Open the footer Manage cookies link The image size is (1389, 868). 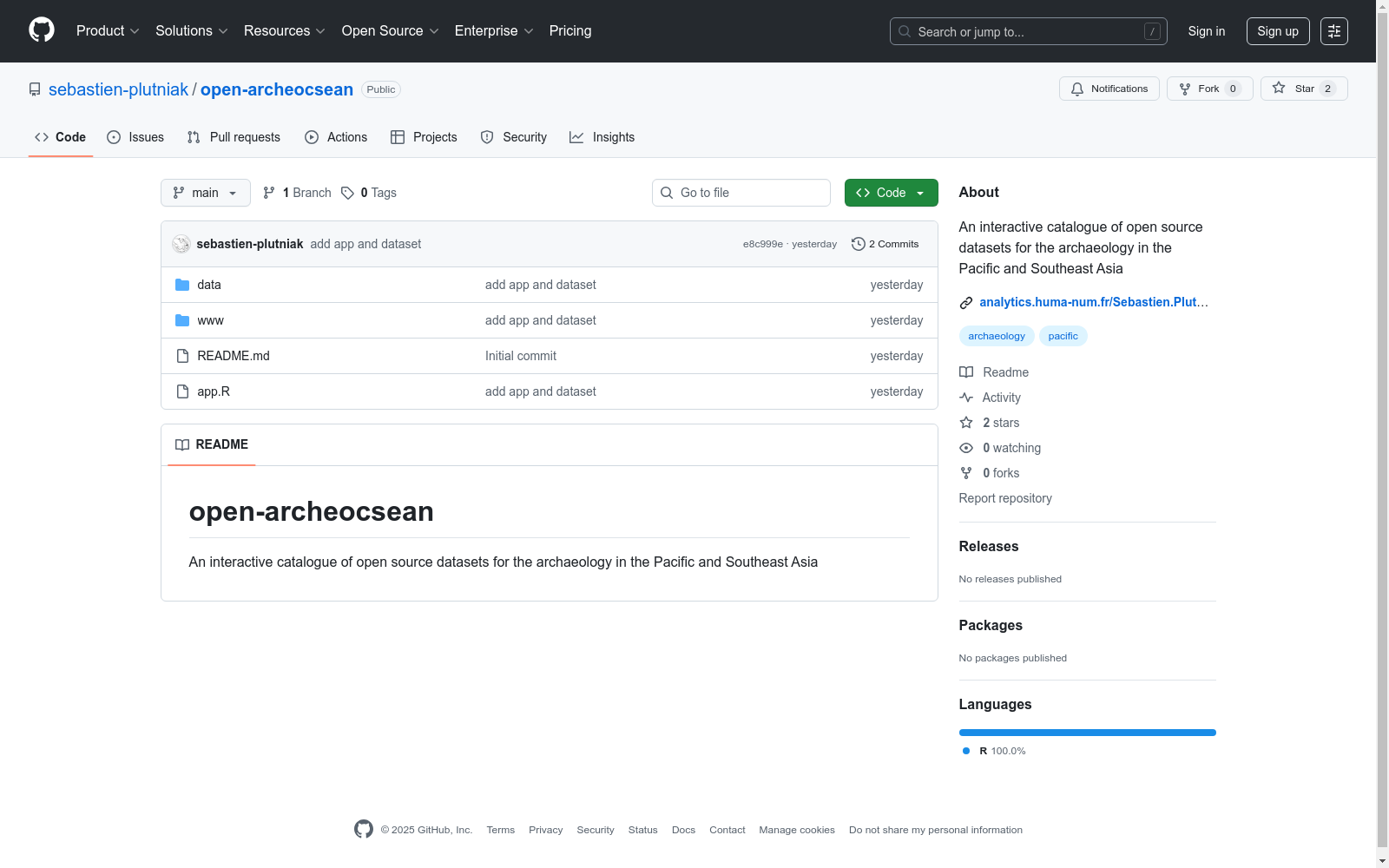797,830
